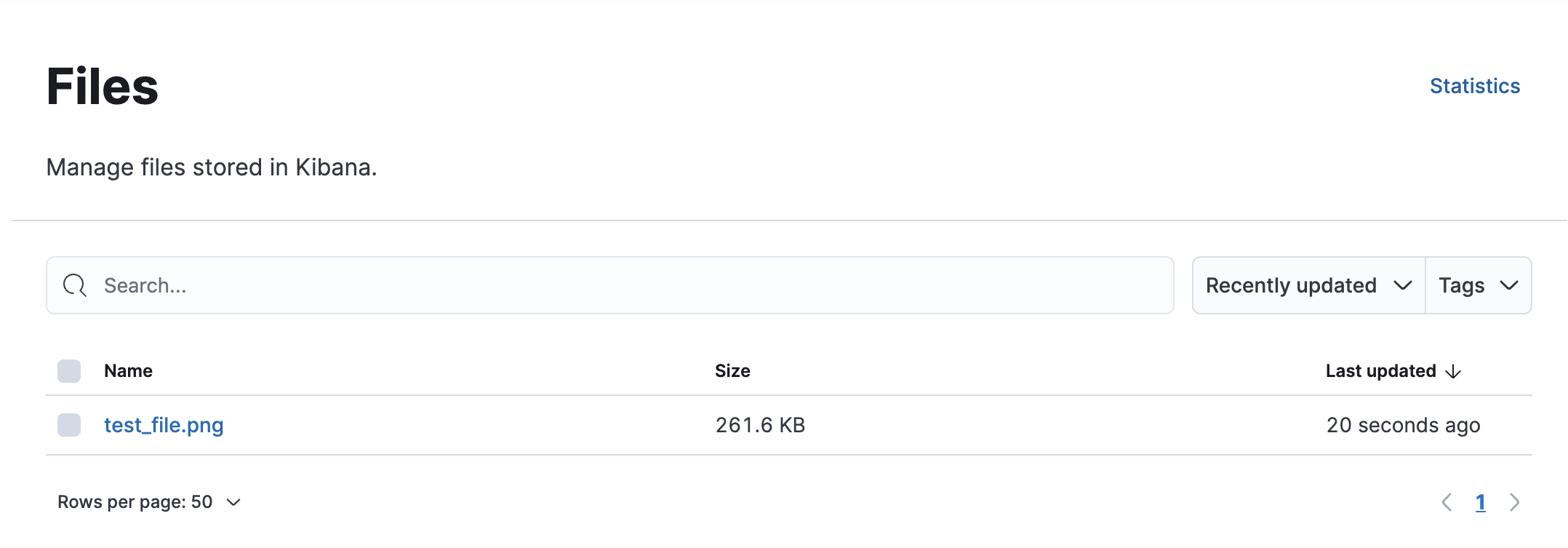
Task: Open the Tags filter dropdown
Action: coord(1478,285)
